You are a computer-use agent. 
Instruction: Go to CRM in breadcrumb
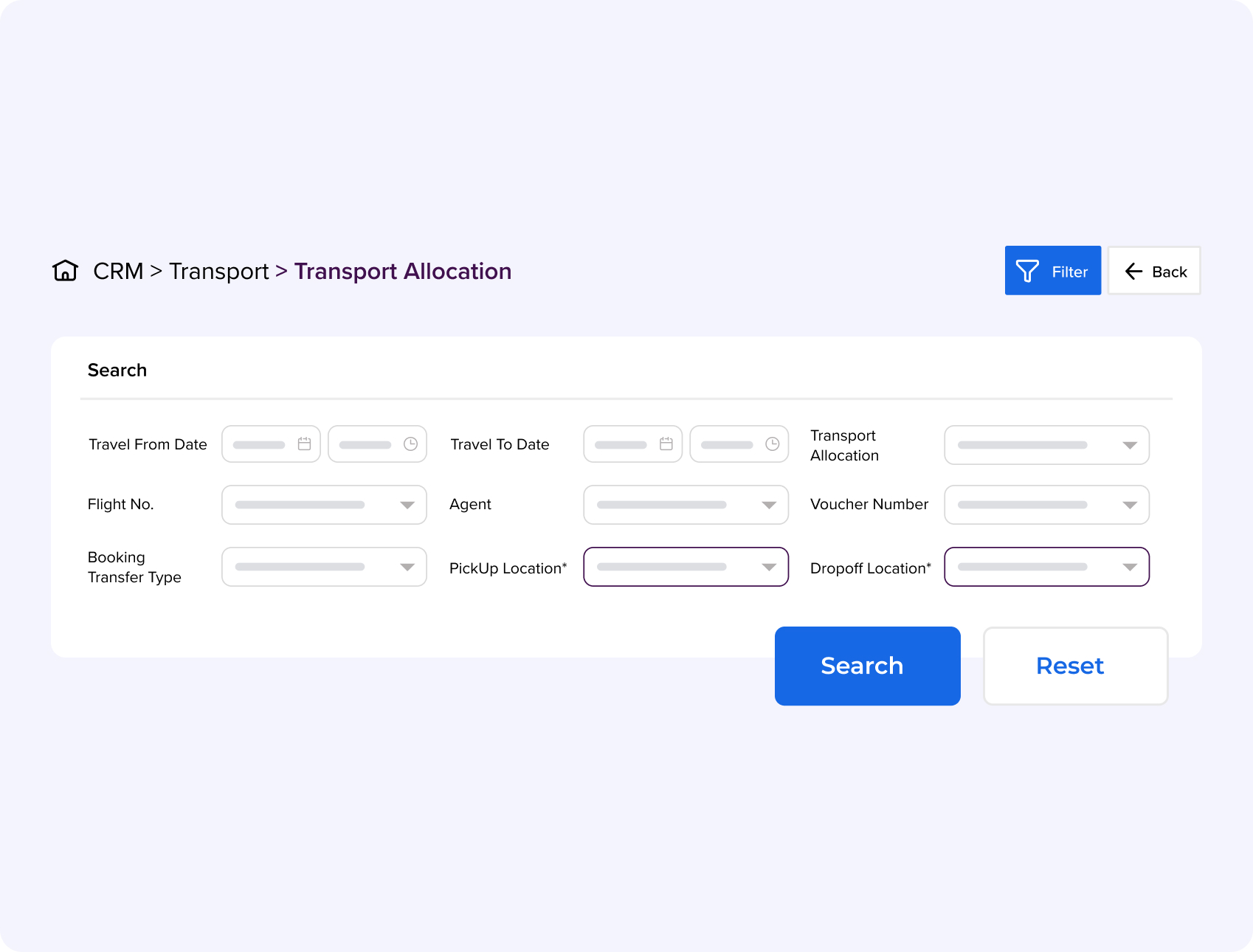[118, 272]
